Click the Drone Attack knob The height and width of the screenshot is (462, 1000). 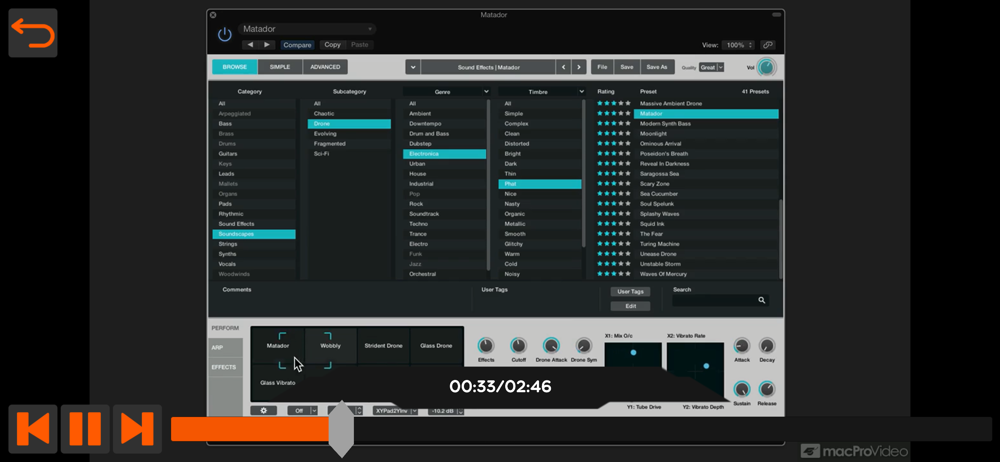pyautogui.click(x=551, y=346)
